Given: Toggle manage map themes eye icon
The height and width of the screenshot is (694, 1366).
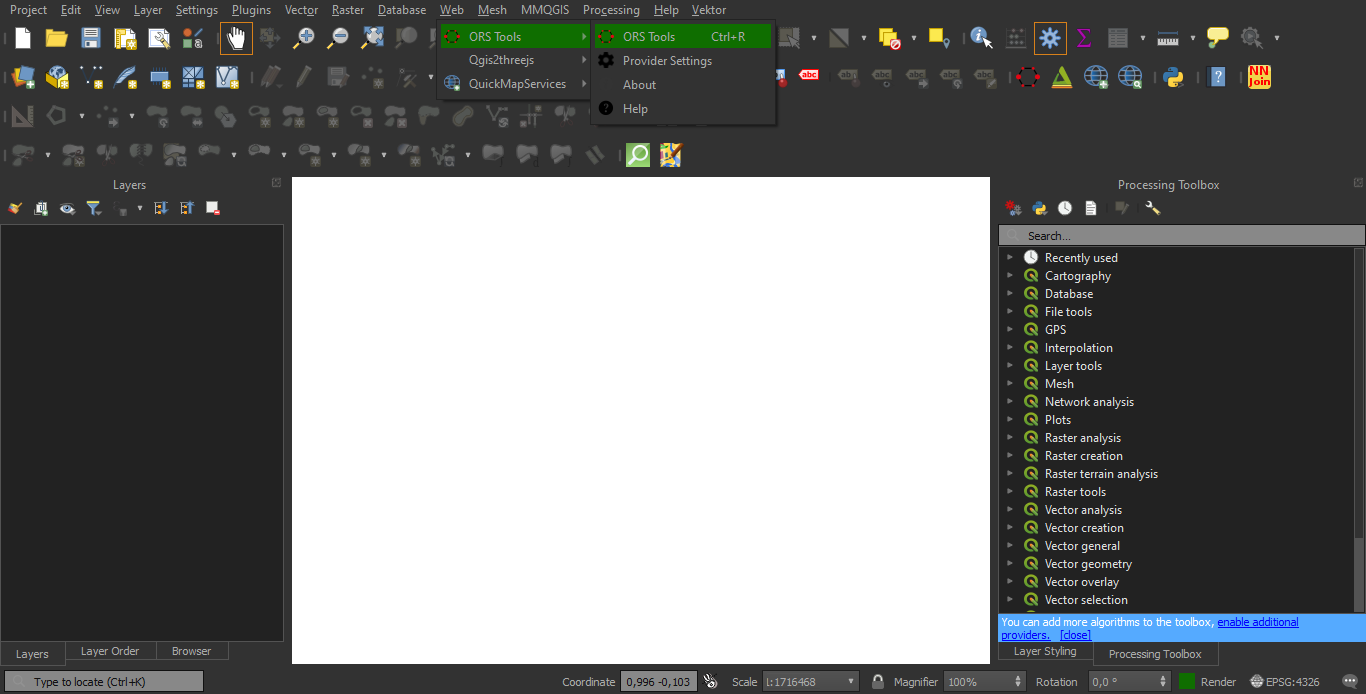Looking at the screenshot, I should [x=67, y=209].
